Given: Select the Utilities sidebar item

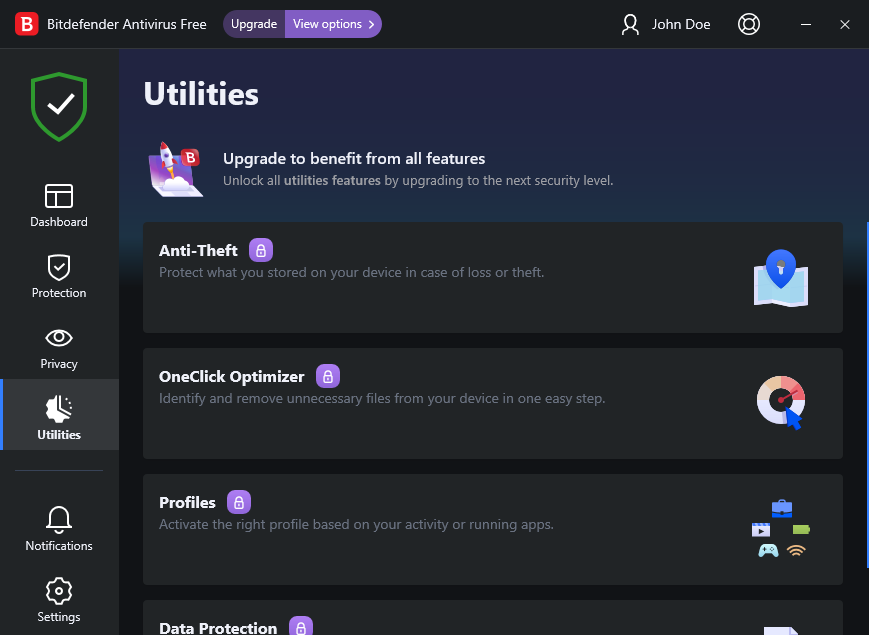Looking at the screenshot, I should [x=59, y=418].
